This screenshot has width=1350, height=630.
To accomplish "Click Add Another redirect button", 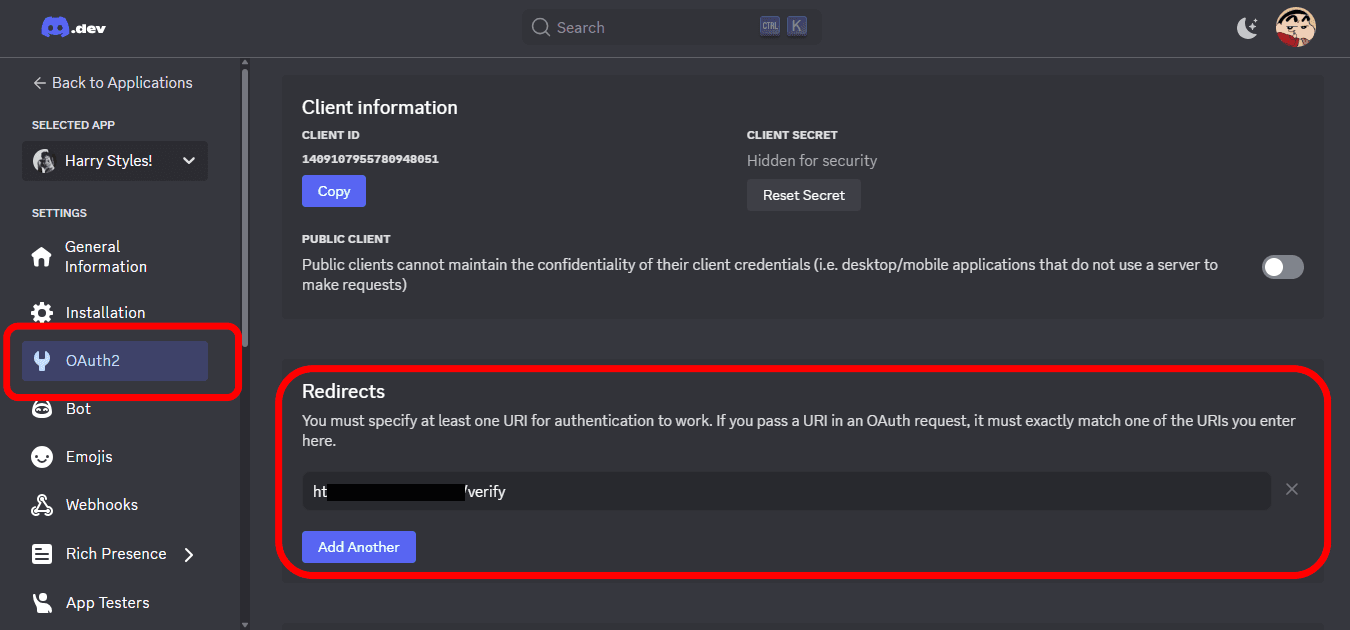I will (x=358, y=547).
